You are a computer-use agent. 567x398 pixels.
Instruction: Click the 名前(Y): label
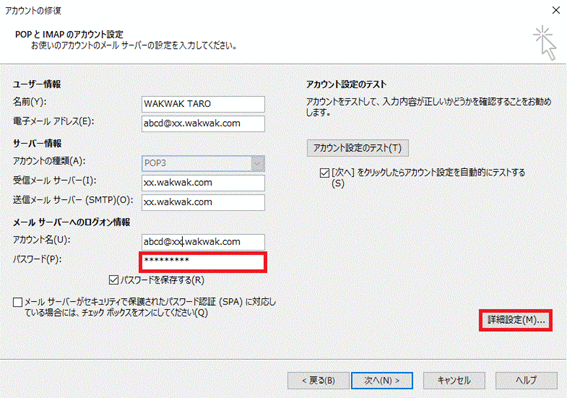point(30,102)
